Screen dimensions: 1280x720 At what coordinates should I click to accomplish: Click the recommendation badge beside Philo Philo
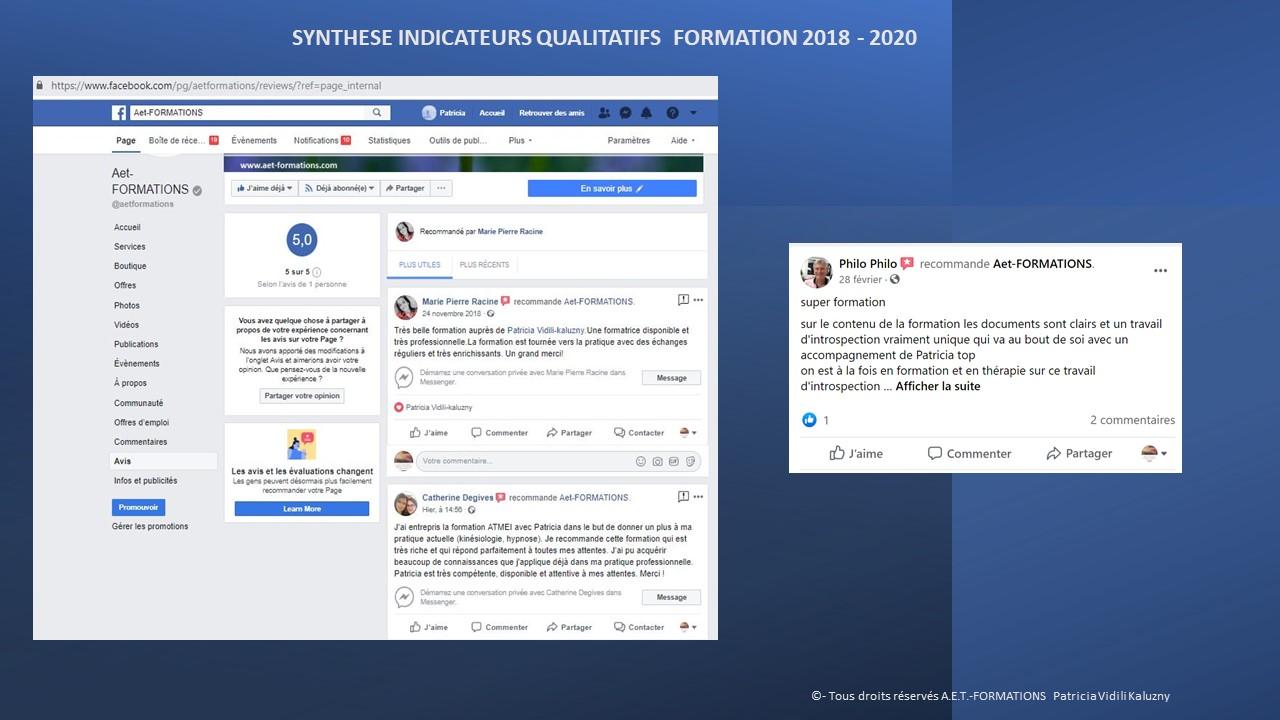tap(907, 264)
